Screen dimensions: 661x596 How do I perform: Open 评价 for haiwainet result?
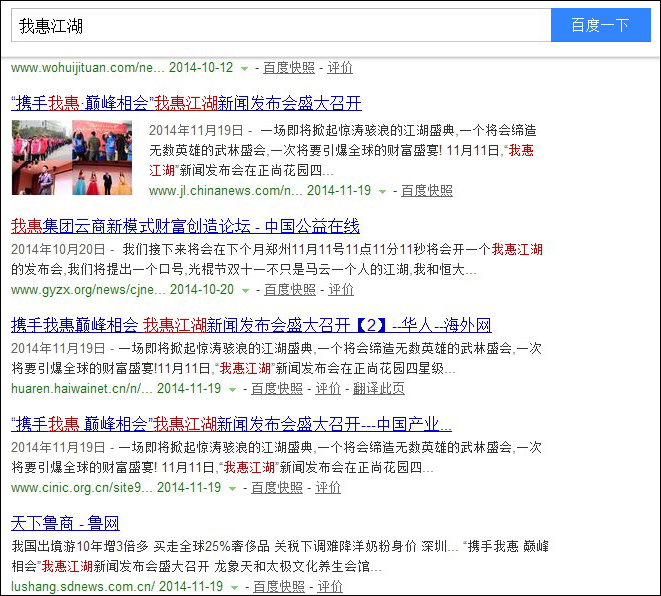tap(328, 389)
